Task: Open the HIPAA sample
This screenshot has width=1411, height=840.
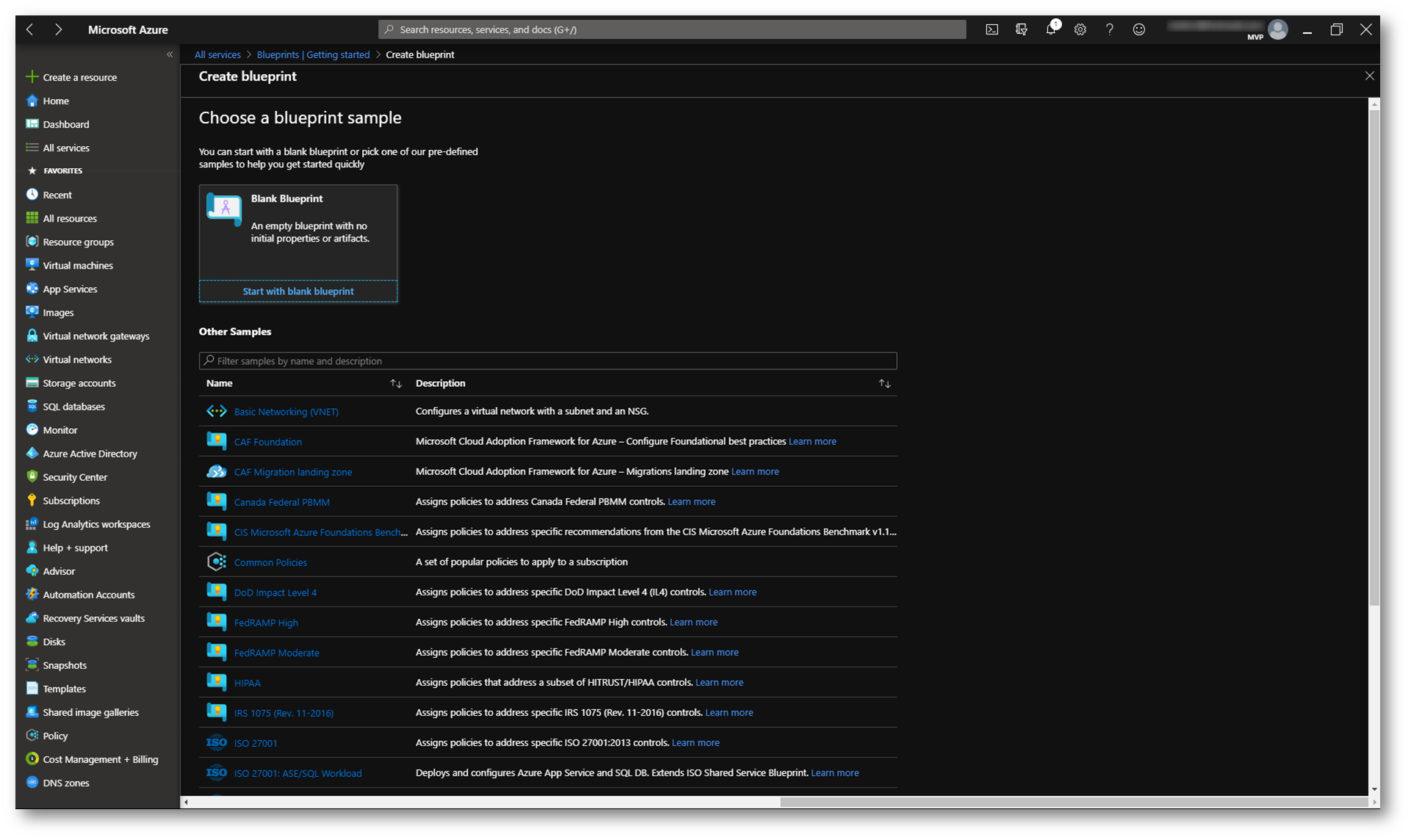Action: click(x=248, y=682)
